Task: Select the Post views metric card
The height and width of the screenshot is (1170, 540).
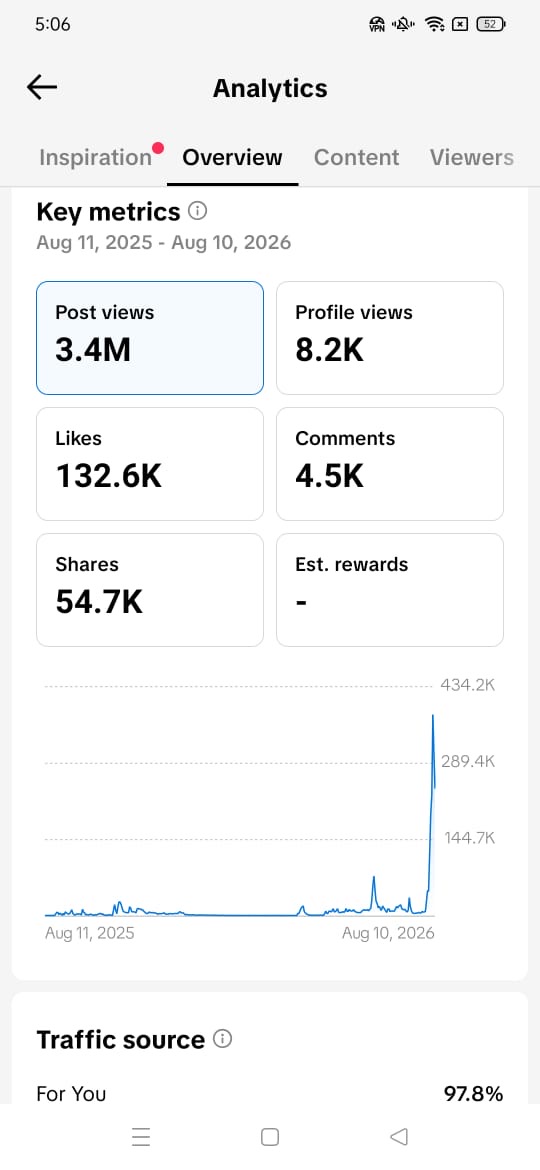Action: point(150,337)
